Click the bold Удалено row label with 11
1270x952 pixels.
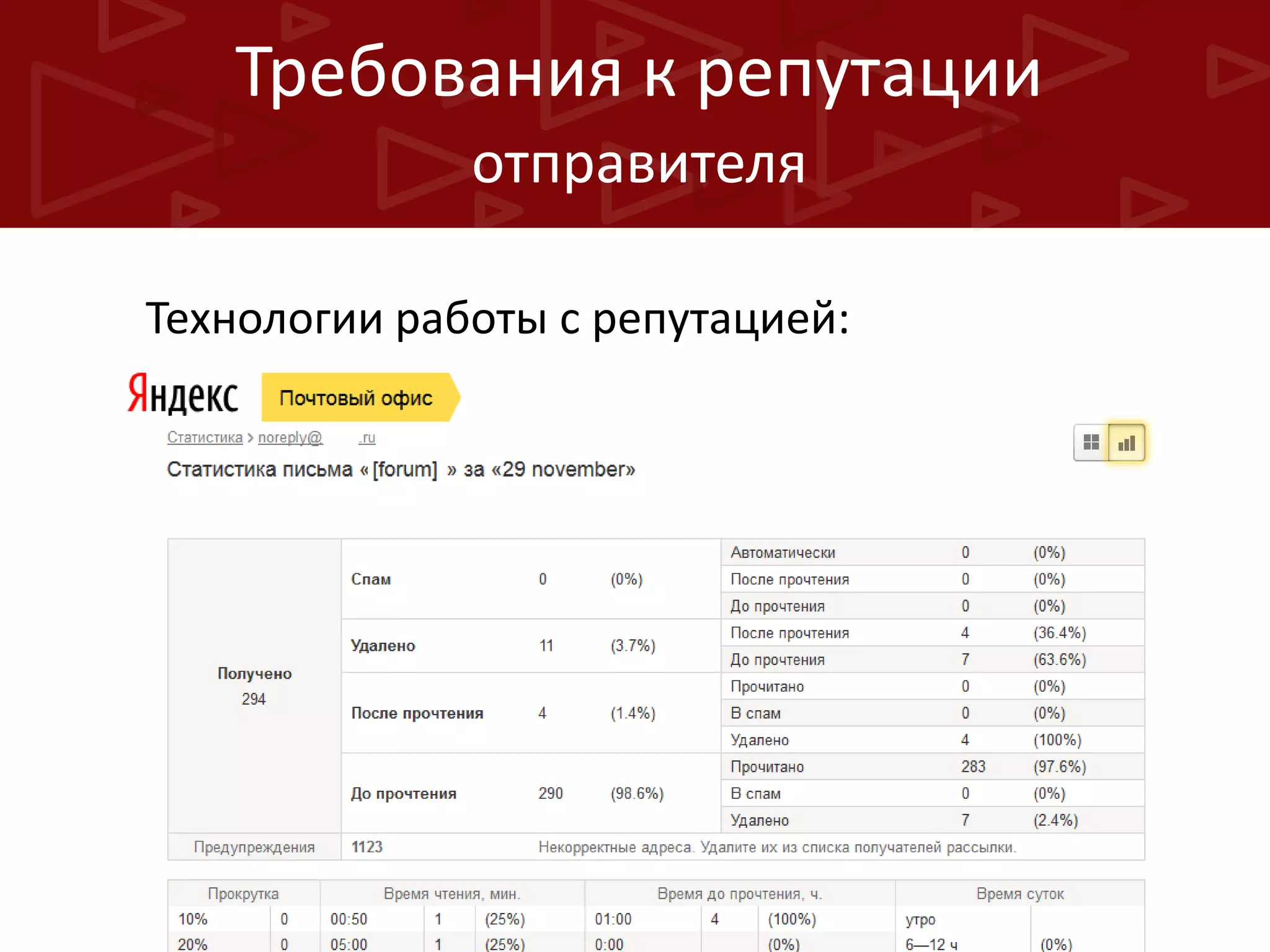point(383,646)
